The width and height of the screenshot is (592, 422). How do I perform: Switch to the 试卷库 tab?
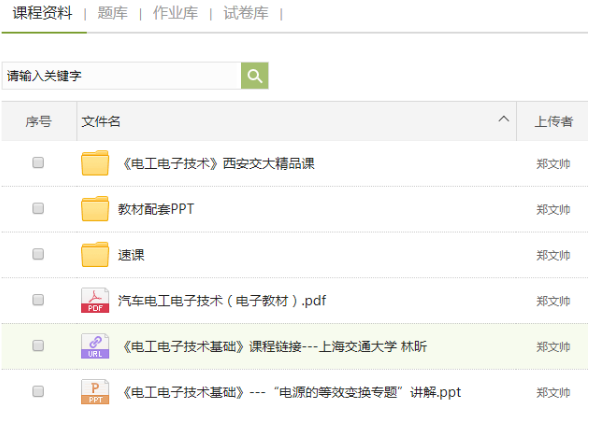click(x=246, y=13)
